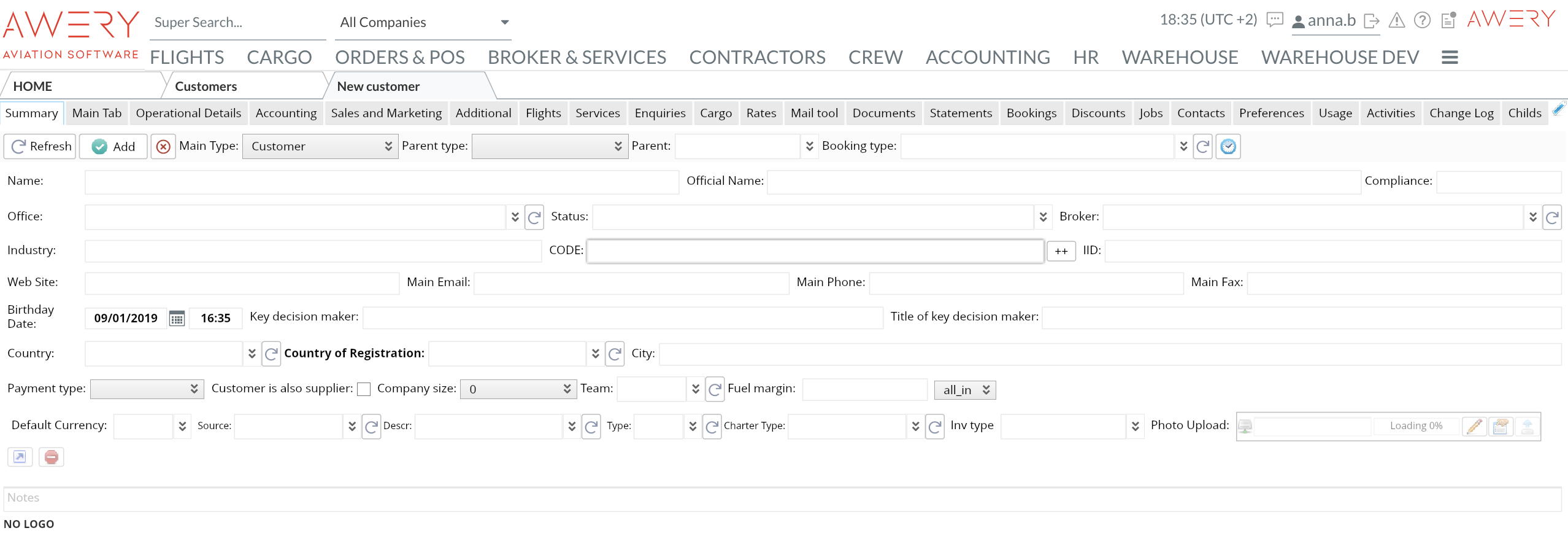Viewport: 1568px width, 544px height.
Task: Open the chat messages icon in header
Action: tap(1275, 20)
